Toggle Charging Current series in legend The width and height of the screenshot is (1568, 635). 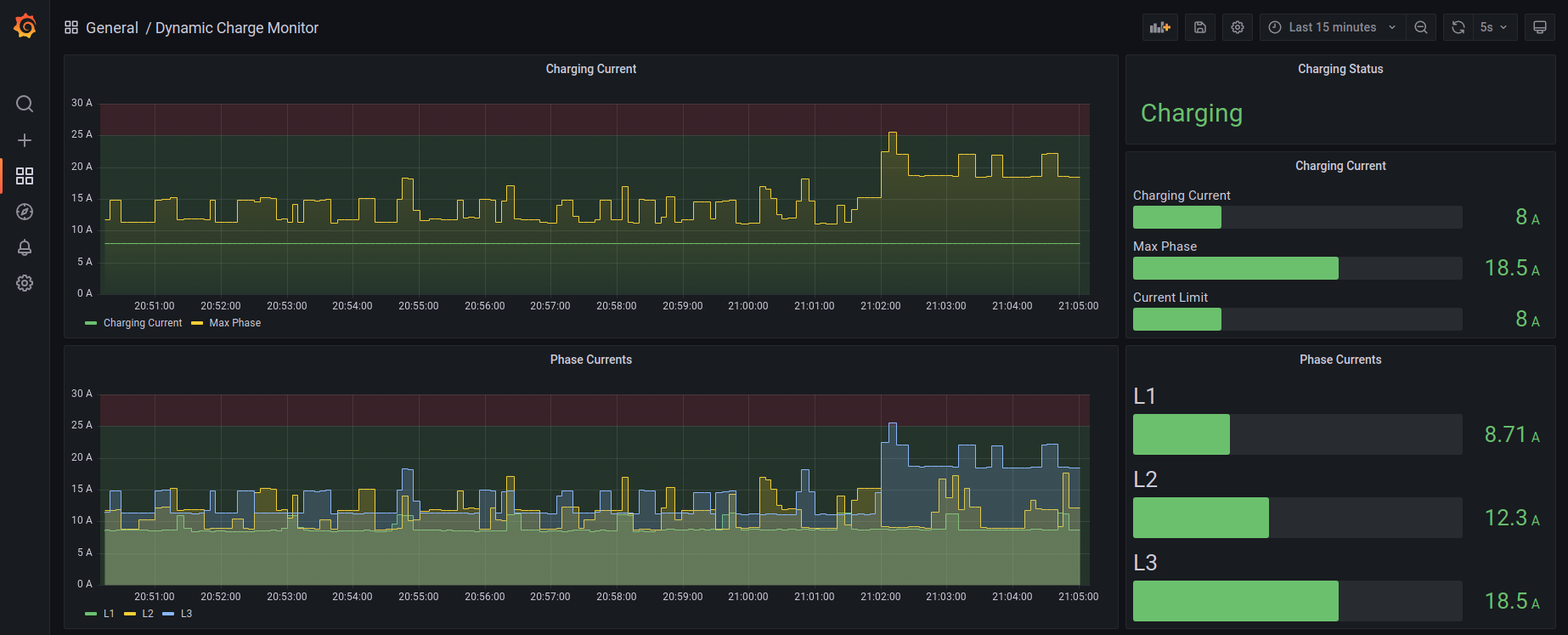coord(143,323)
